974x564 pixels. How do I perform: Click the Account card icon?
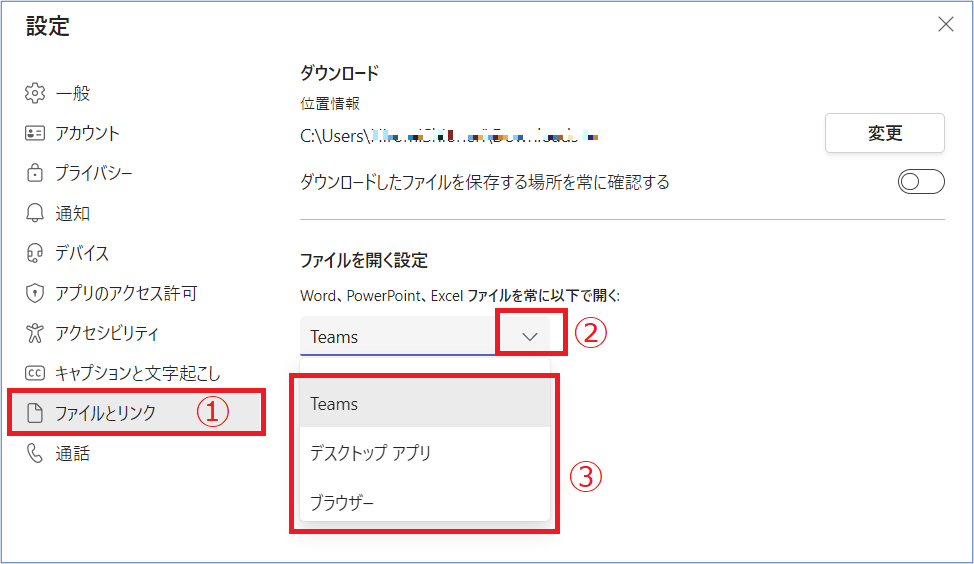(x=35, y=133)
